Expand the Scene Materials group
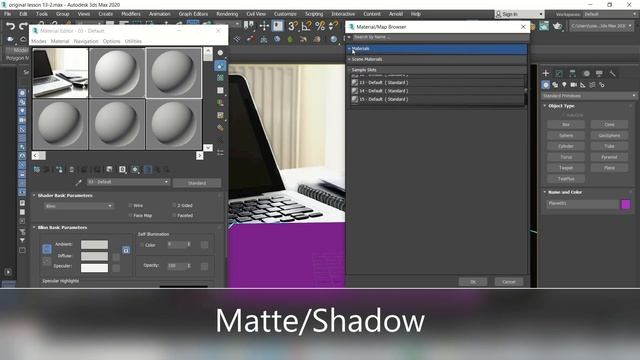This screenshot has width=640, height=360. [349, 59]
